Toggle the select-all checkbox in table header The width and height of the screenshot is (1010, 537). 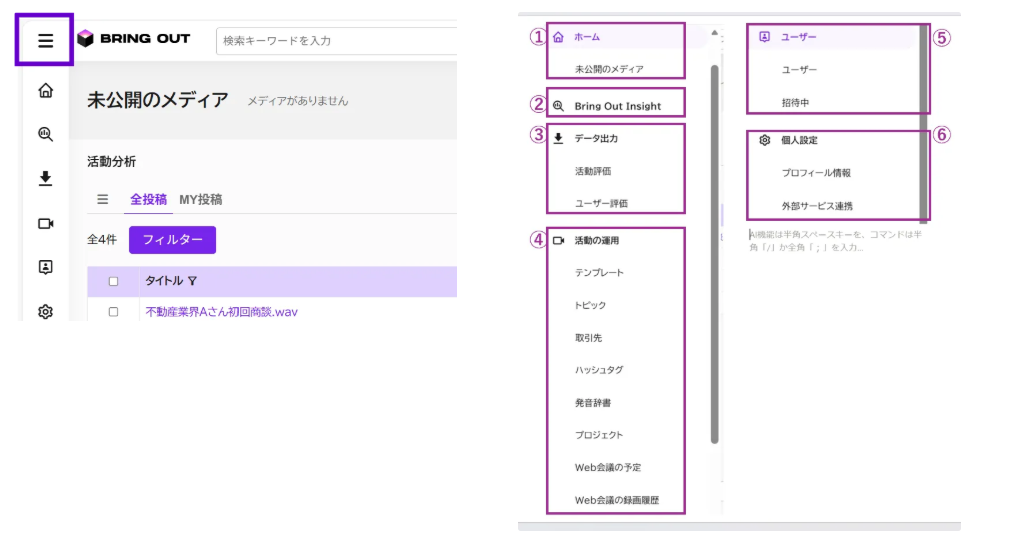click(x=113, y=281)
